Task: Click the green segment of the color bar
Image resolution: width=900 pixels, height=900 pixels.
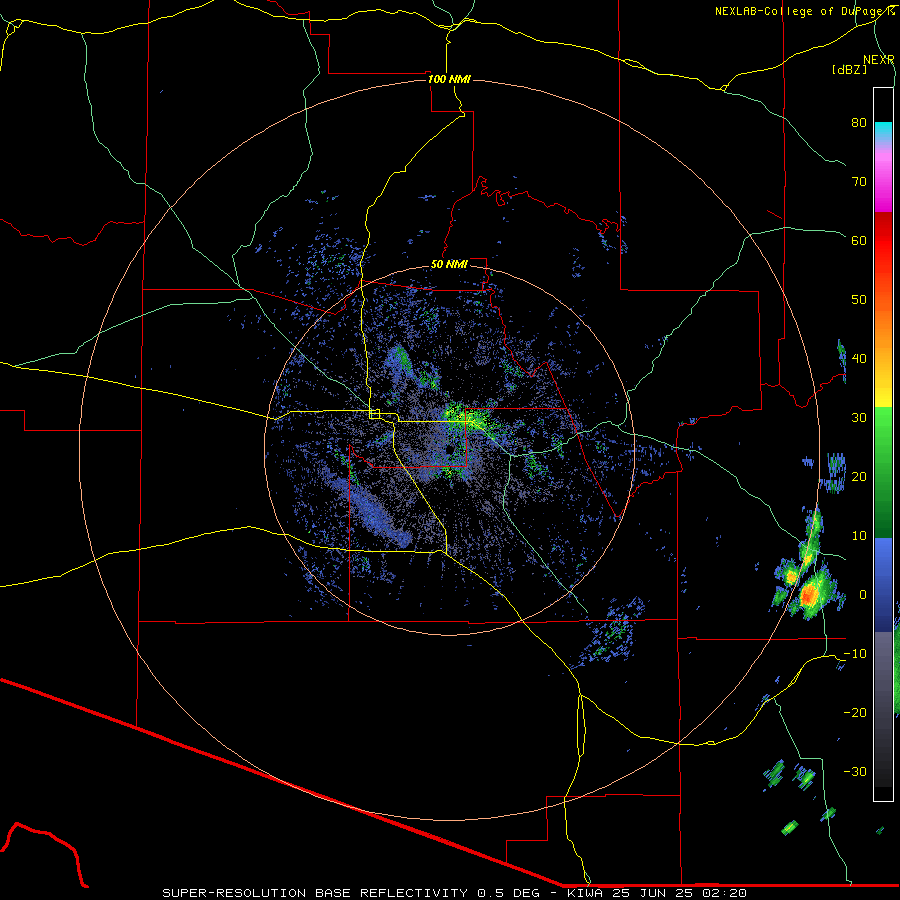Action: tap(883, 472)
